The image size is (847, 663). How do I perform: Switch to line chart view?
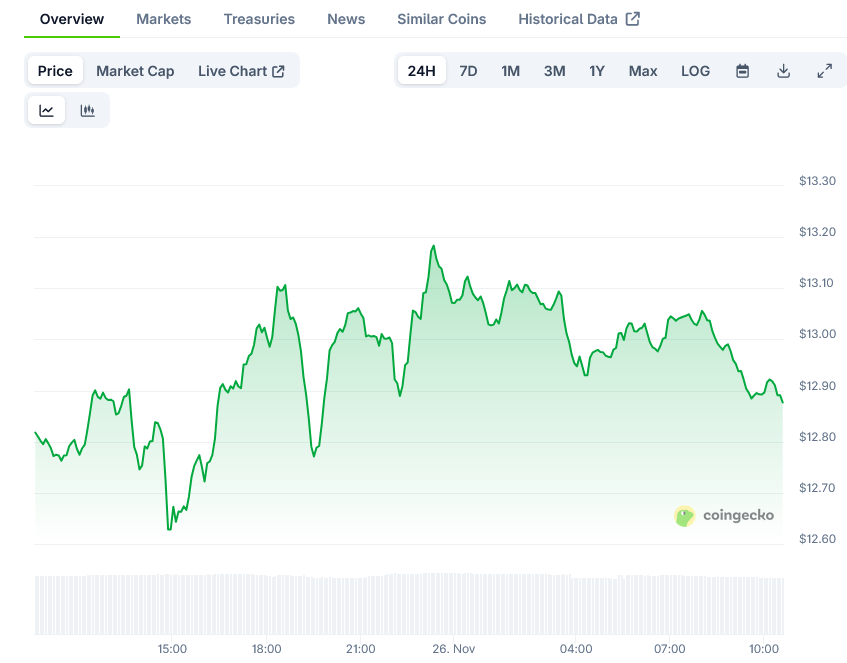[x=47, y=111]
